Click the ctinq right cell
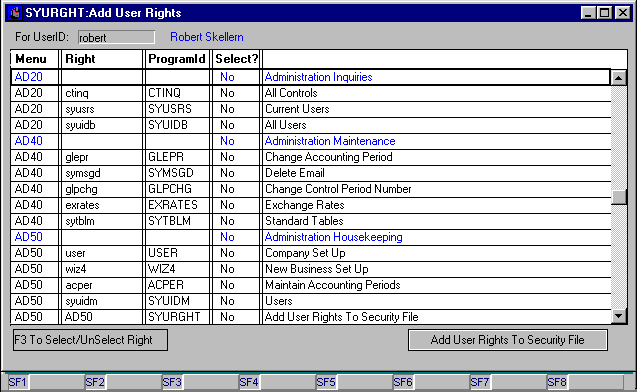 [x=102, y=93]
